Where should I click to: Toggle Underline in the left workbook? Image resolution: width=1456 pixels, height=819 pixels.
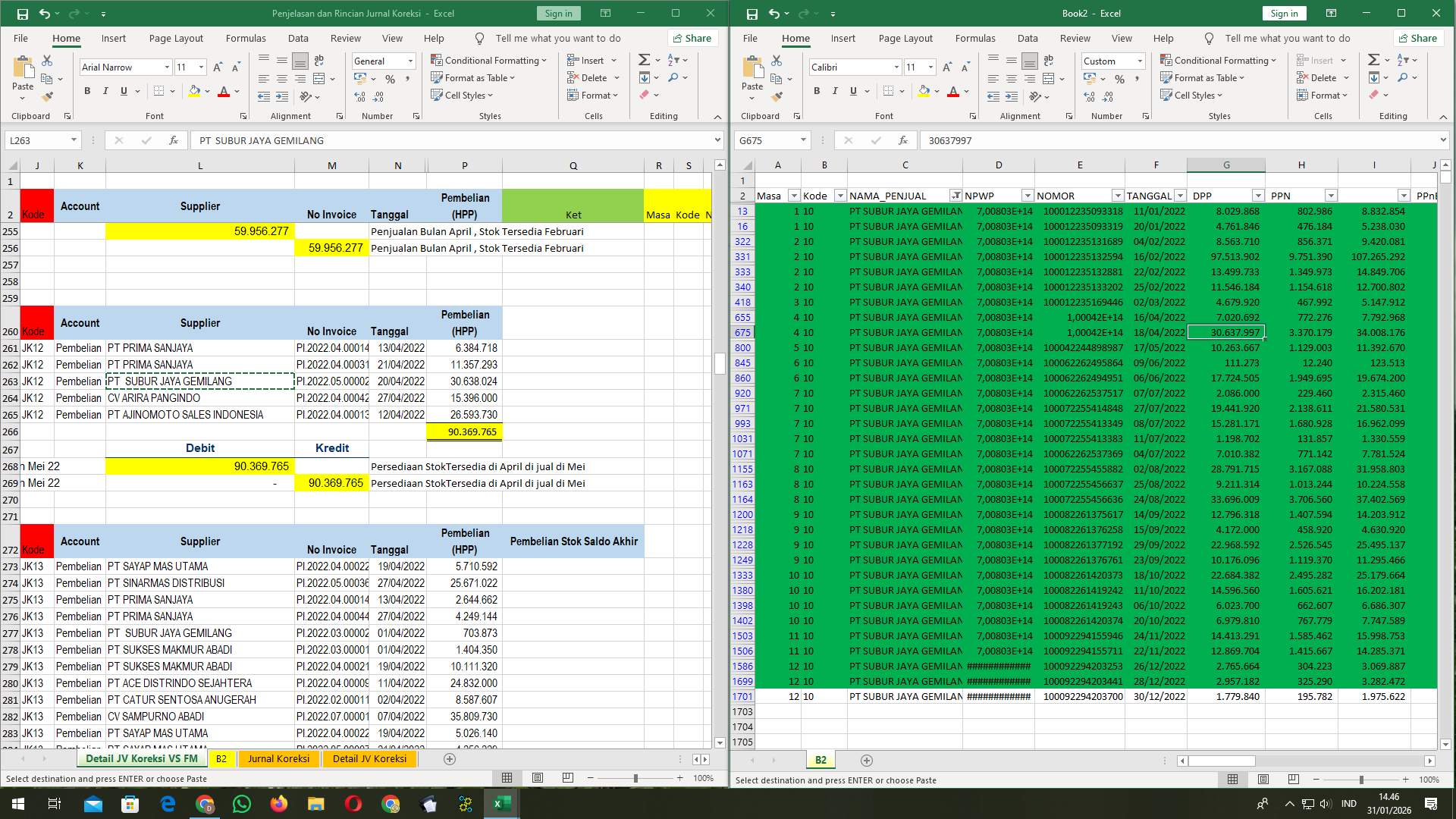(x=123, y=90)
